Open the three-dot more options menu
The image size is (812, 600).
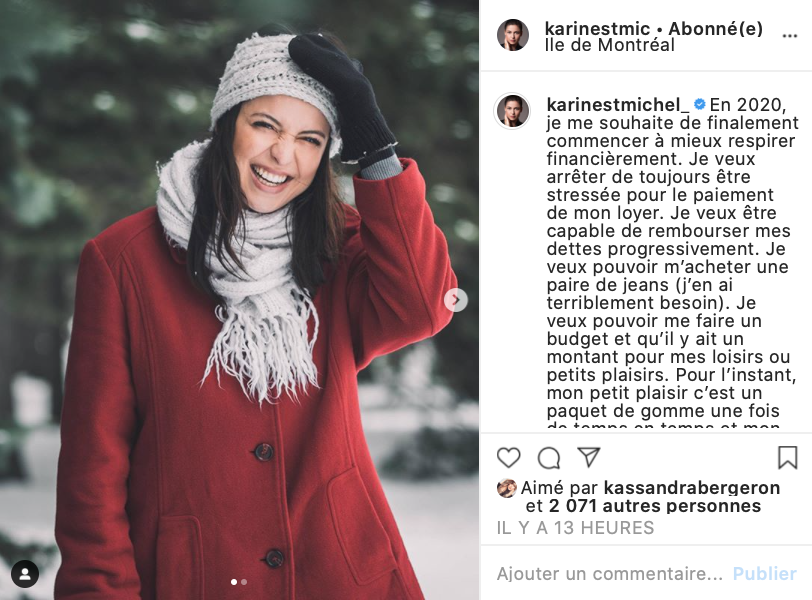pos(789,36)
